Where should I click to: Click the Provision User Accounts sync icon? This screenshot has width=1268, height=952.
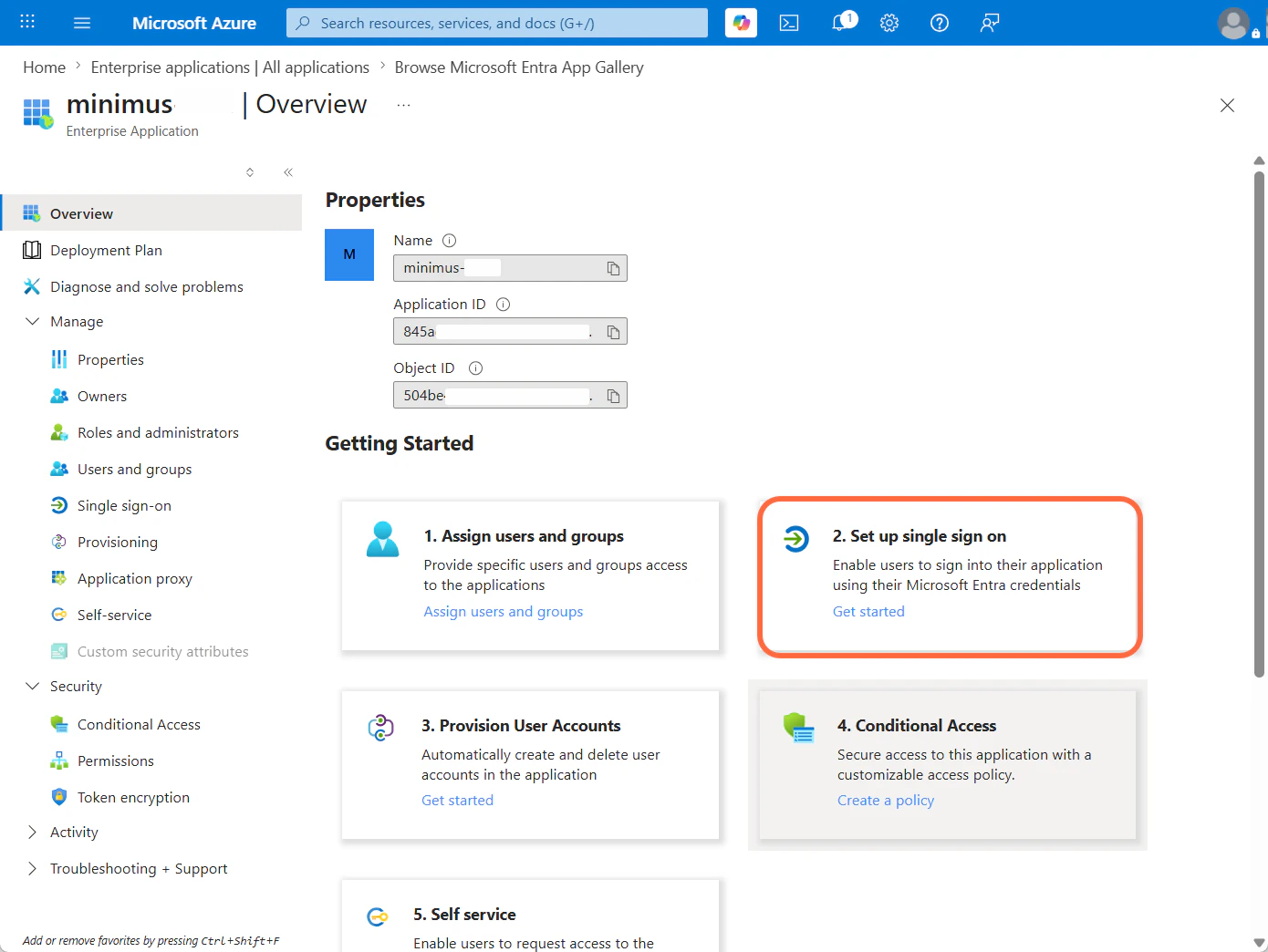coord(380,728)
